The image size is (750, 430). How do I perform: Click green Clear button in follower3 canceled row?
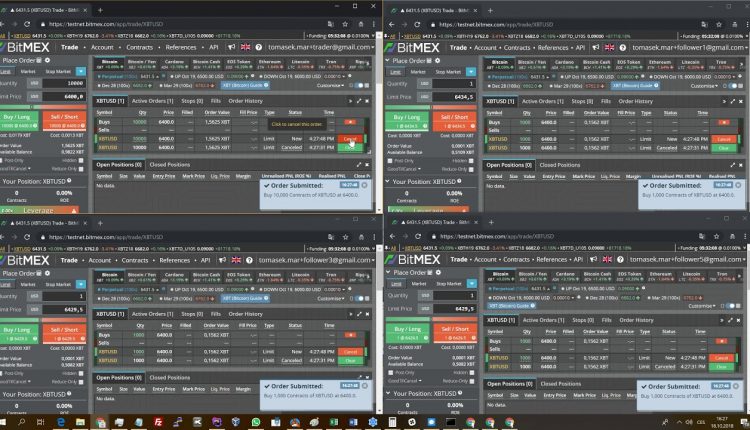pyautogui.click(x=350, y=361)
